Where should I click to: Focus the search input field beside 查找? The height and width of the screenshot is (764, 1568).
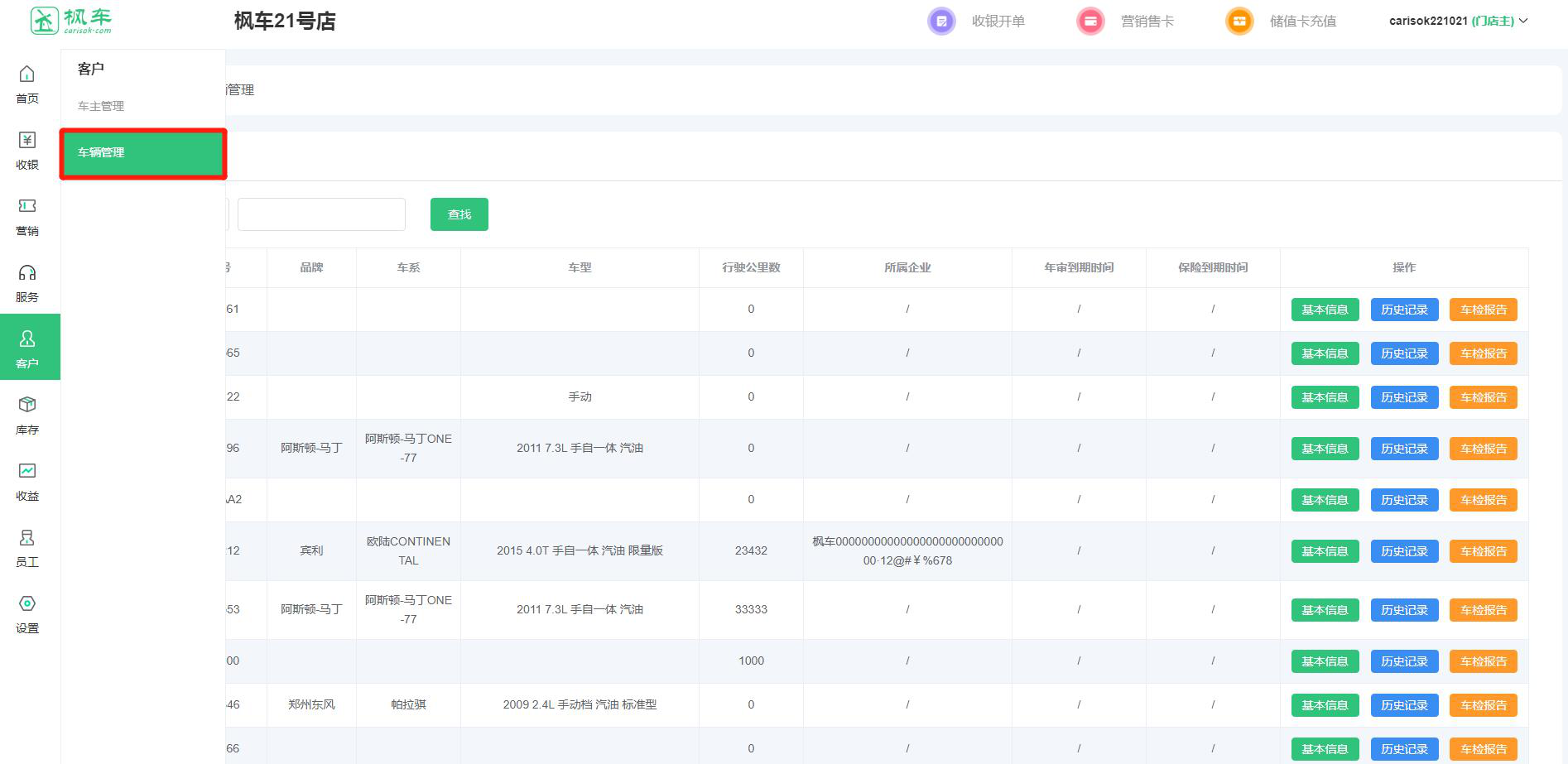coord(321,214)
